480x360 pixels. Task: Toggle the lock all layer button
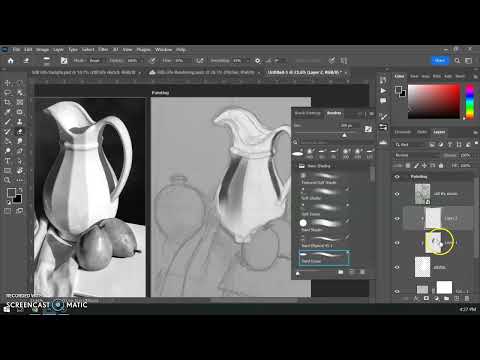tap(441, 165)
